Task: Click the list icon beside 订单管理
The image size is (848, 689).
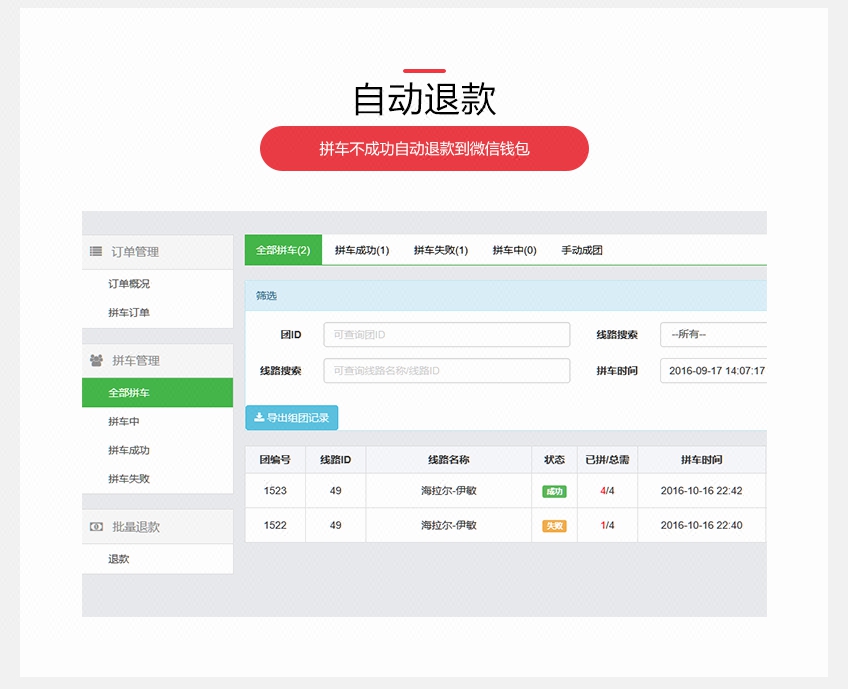Action: [96, 252]
